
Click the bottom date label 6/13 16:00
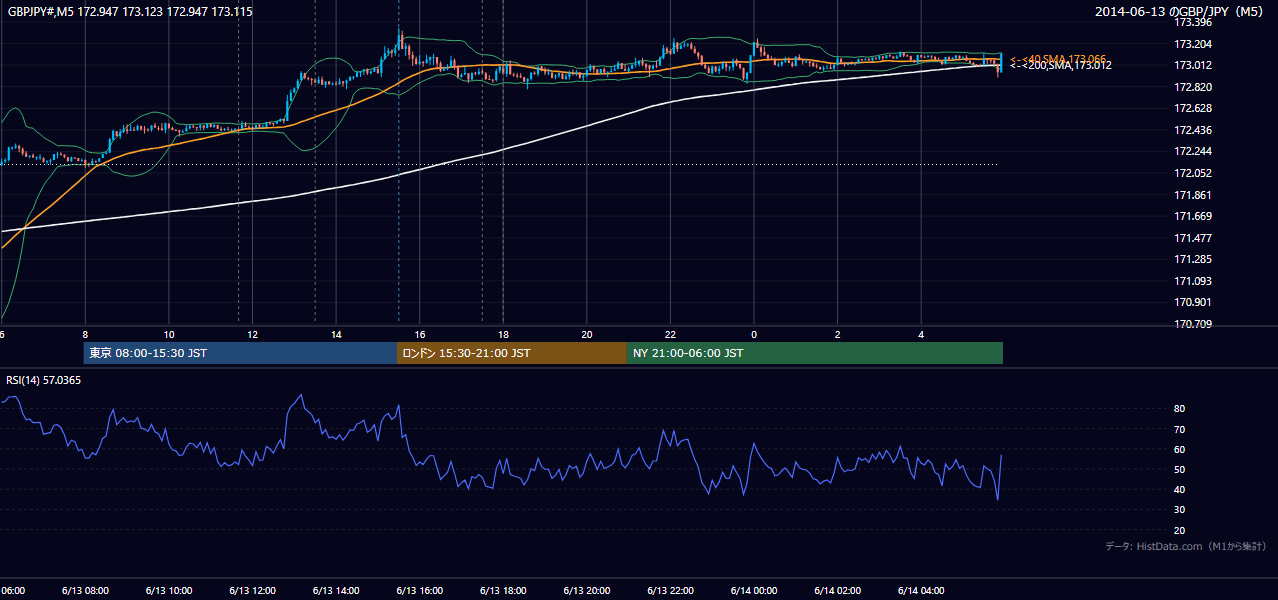(419, 590)
